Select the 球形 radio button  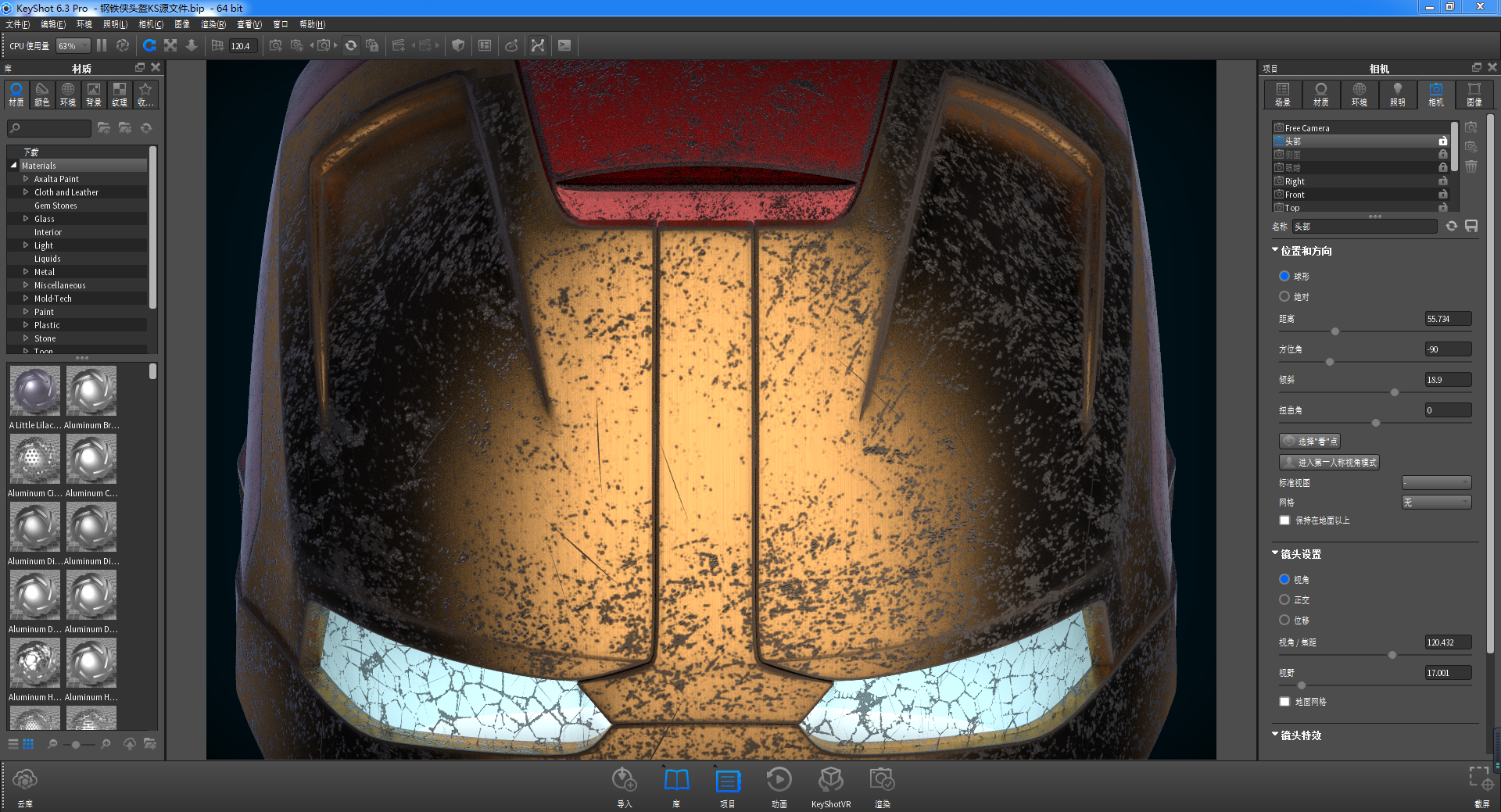[x=1283, y=275]
